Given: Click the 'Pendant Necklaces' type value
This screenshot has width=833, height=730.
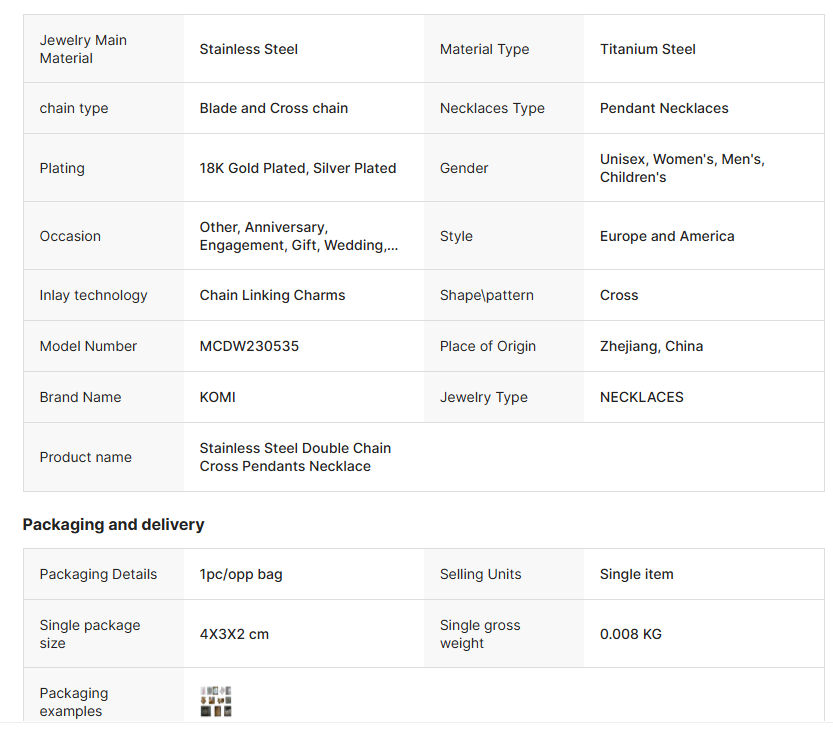Looking at the screenshot, I should 664,108.
